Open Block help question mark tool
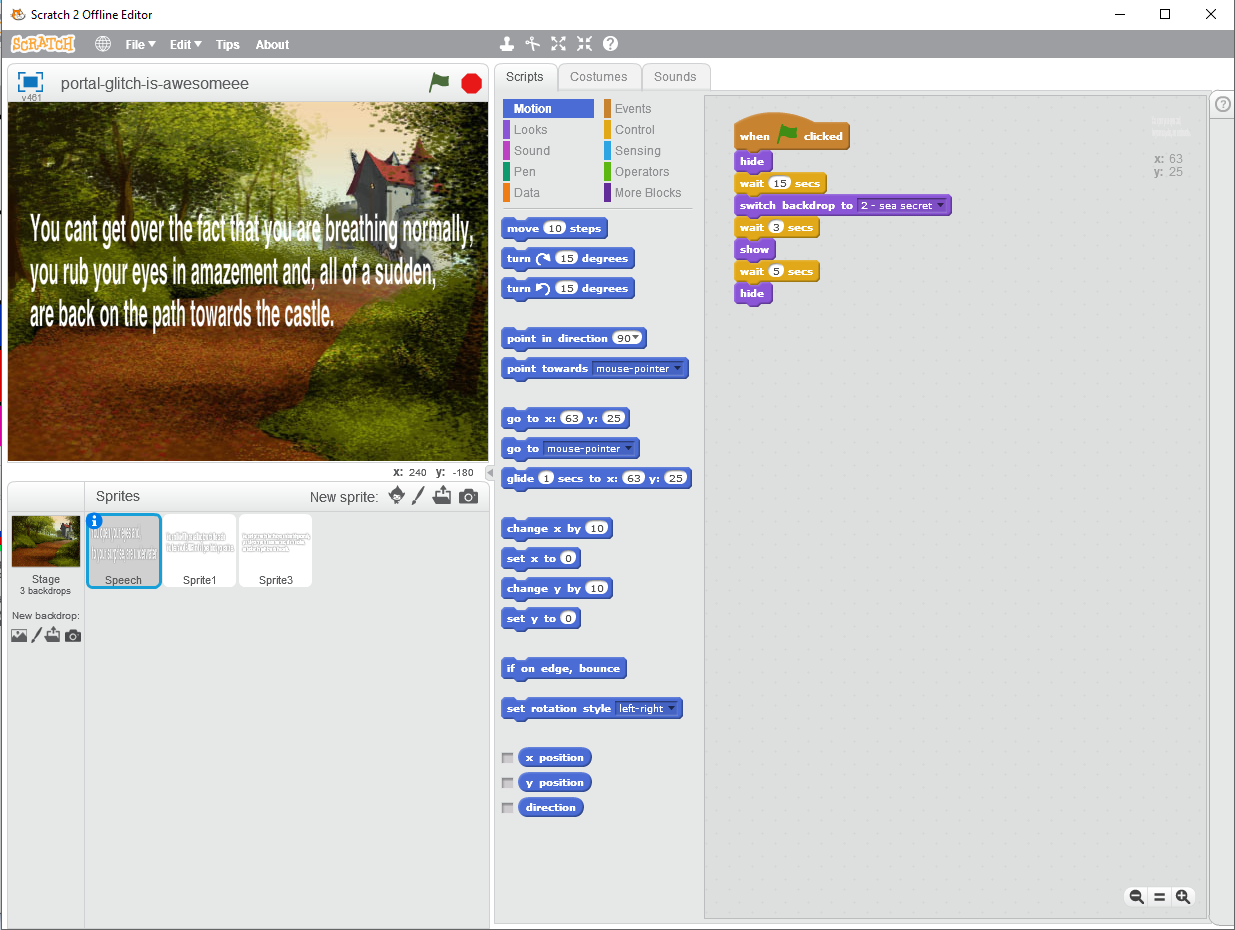The image size is (1235, 930). coord(610,44)
